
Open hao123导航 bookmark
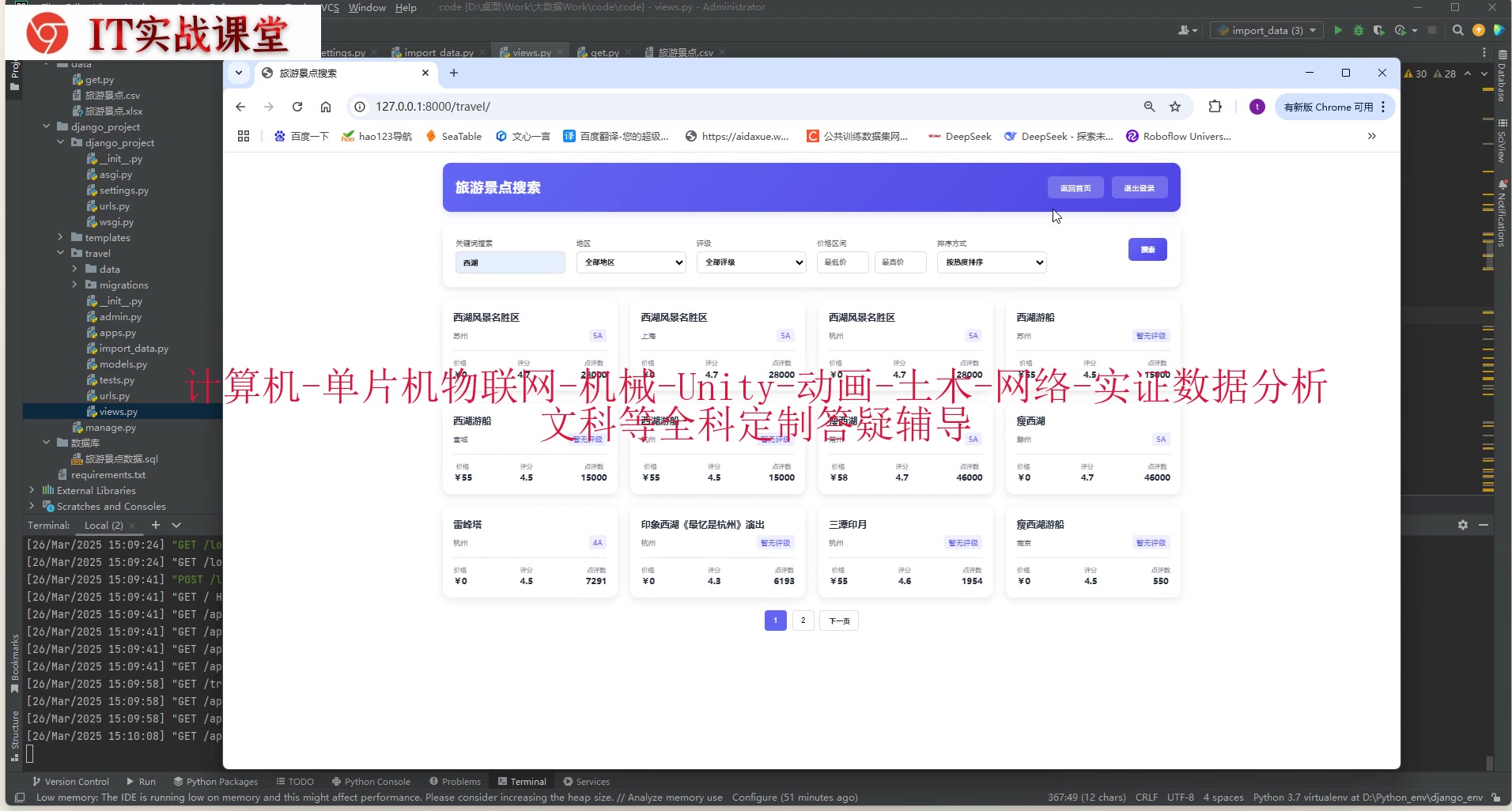tap(376, 136)
